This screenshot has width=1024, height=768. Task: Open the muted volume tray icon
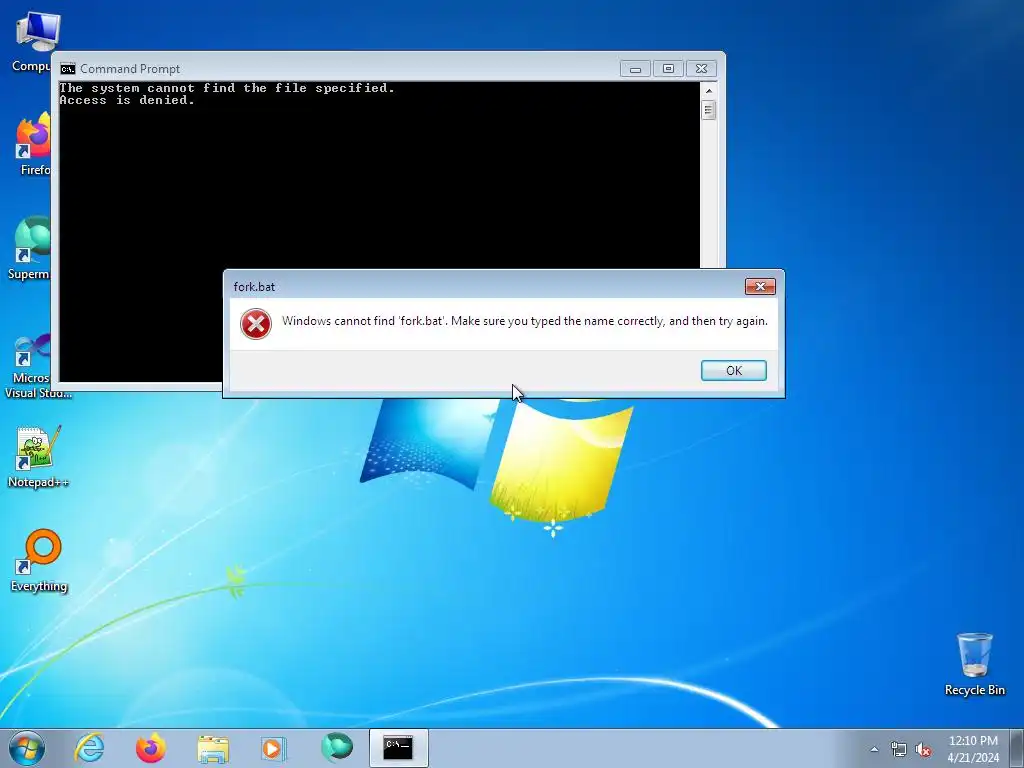click(x=923, y=749)
